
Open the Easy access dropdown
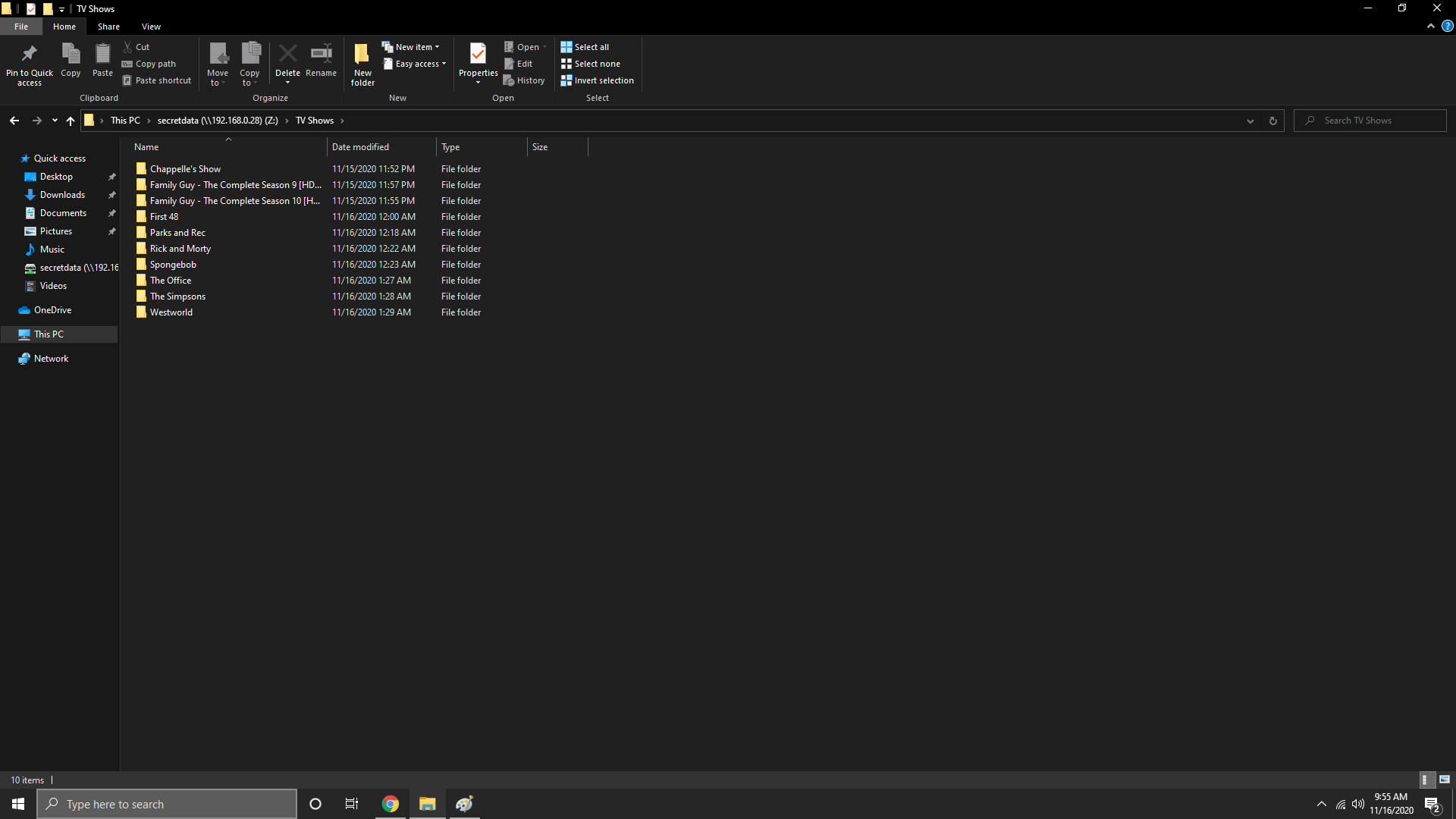[x=414, y=64]
